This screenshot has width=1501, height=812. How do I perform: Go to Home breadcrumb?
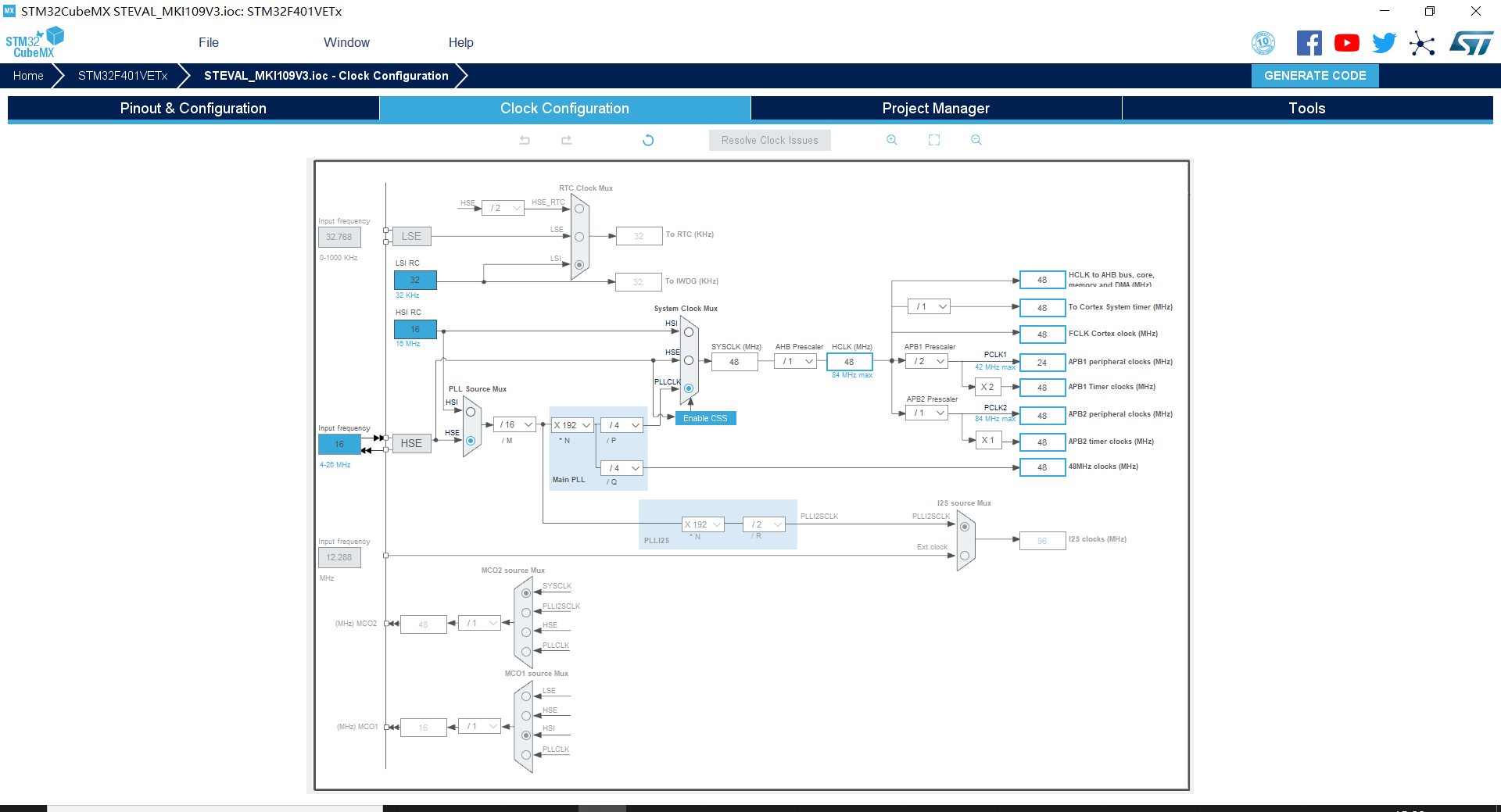28,76
